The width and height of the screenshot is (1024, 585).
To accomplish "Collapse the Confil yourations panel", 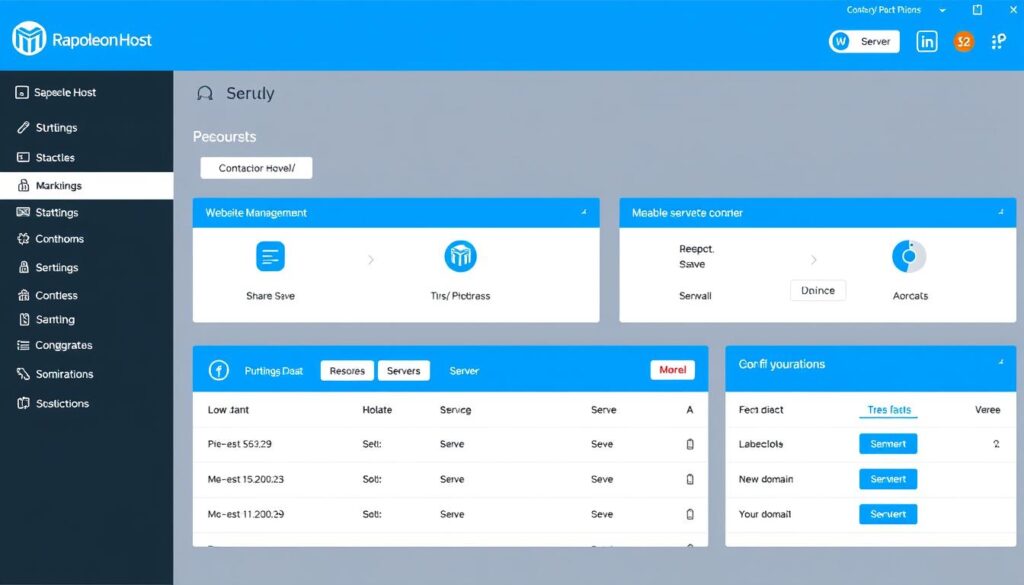I will click(x=1000, y=364).
